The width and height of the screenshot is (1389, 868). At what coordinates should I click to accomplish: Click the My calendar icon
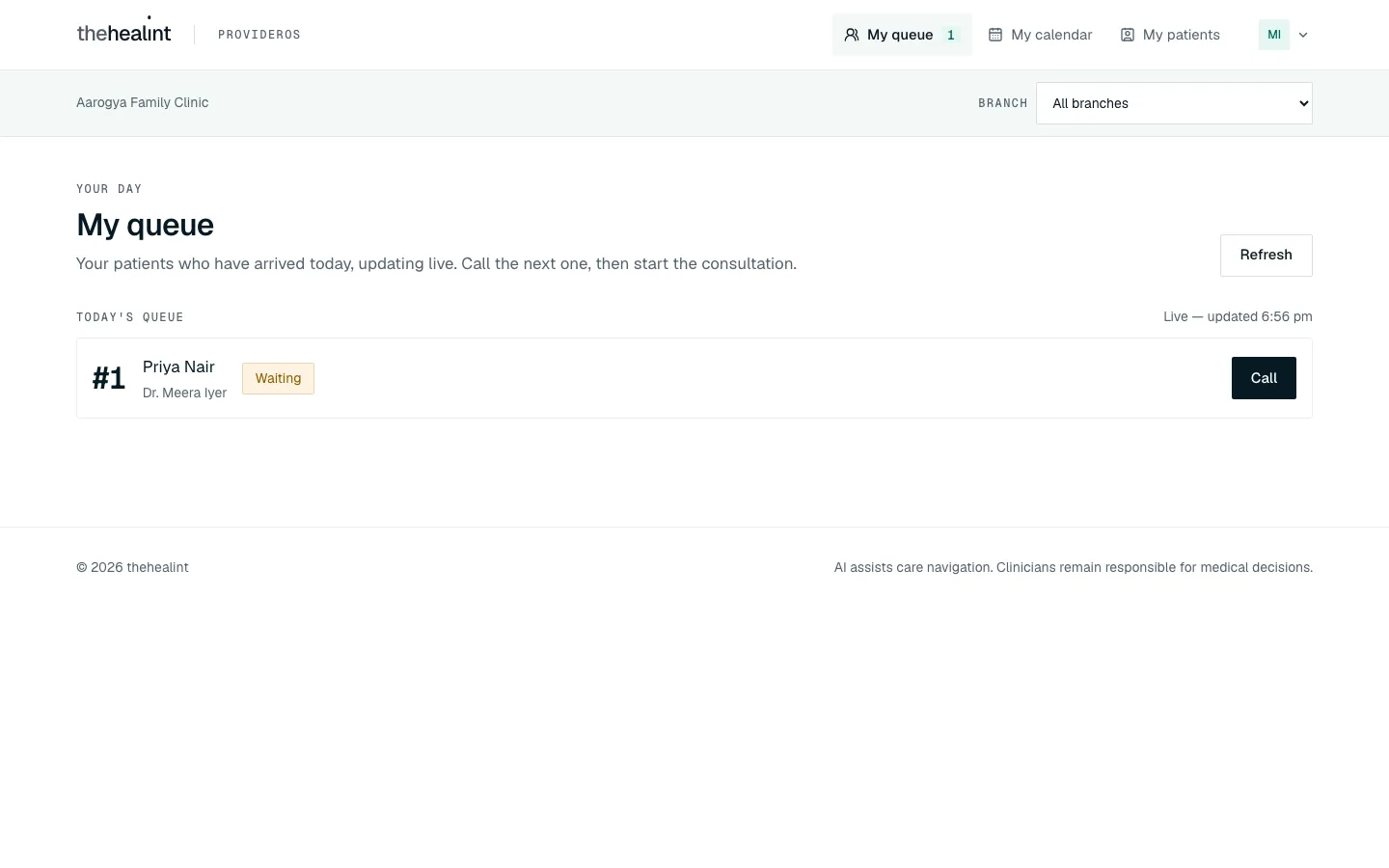995,35
